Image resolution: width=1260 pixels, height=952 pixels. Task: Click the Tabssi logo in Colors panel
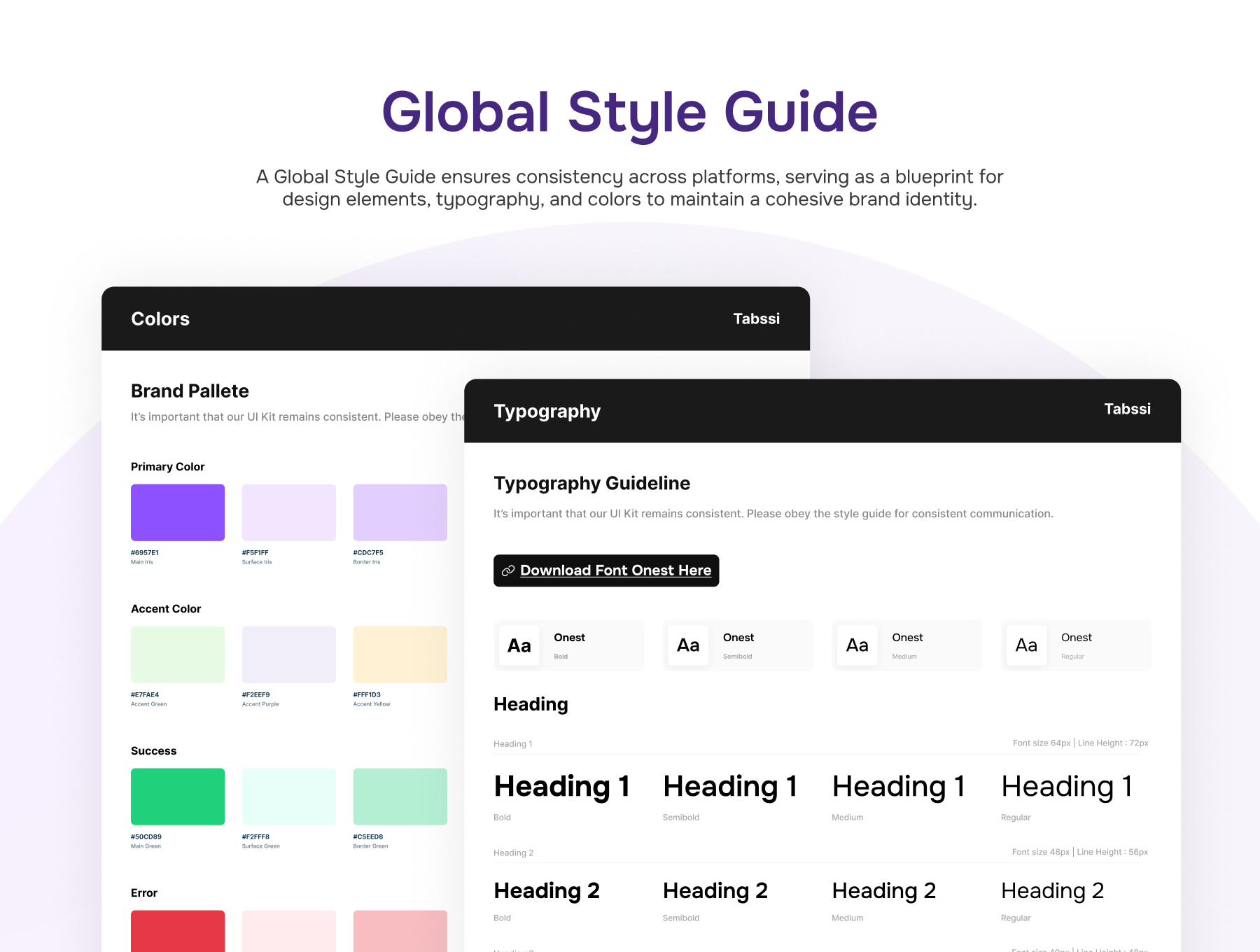[x=756, y=318]
